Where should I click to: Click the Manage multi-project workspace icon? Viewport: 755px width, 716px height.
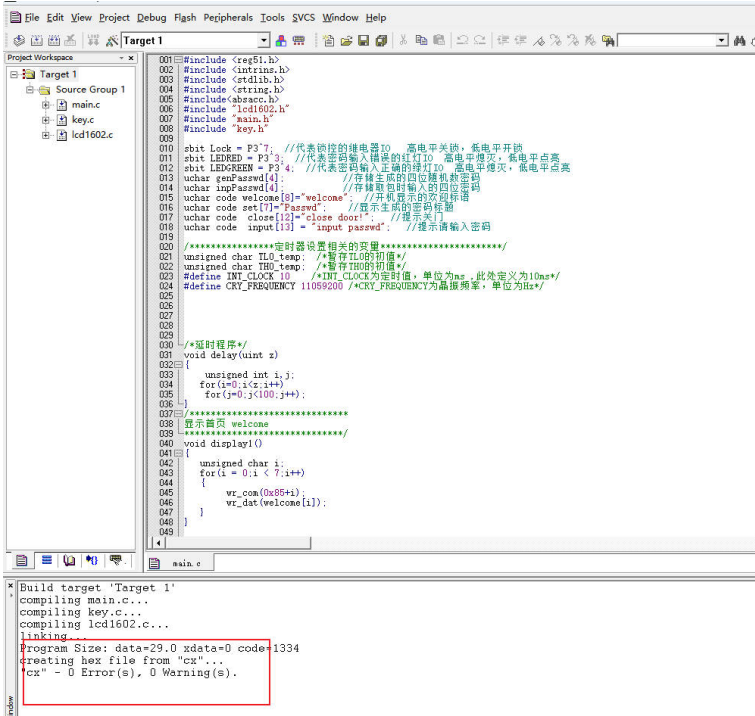[x=299, y=40]
